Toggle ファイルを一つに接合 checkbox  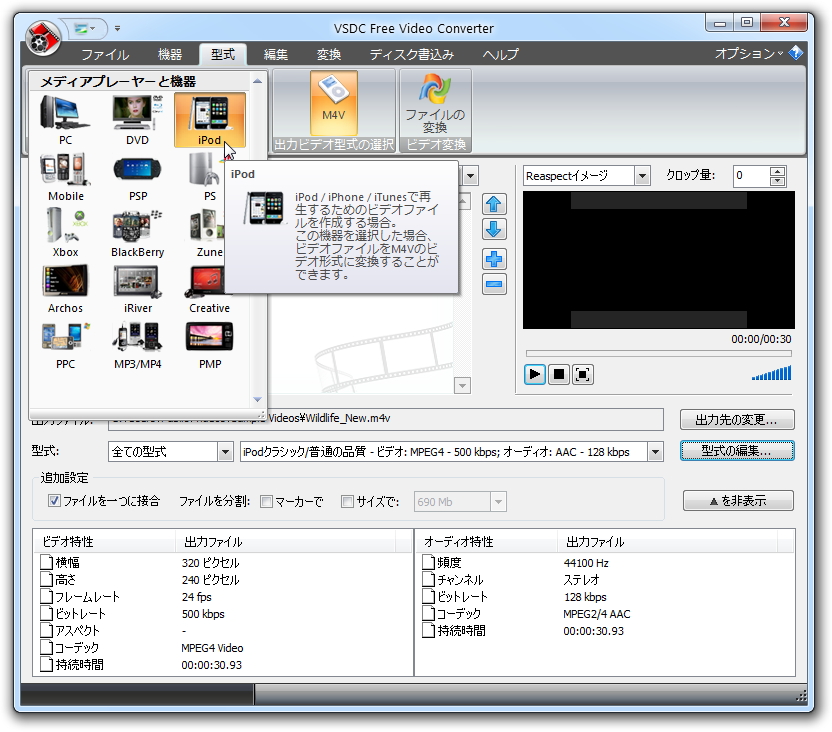pyautogui.click(x=54, y=501)
